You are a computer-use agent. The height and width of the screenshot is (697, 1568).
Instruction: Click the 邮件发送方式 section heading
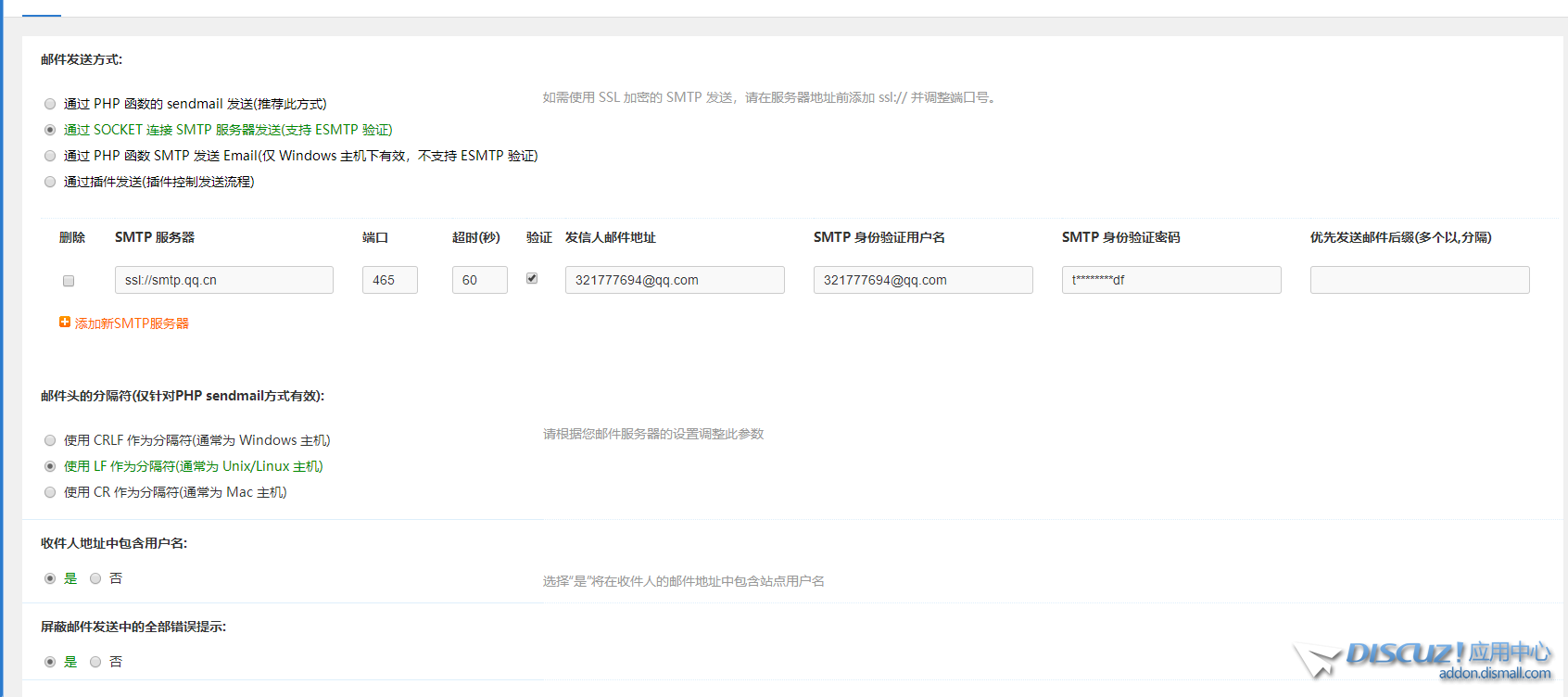pyautogui.click(x=82, y=59)
